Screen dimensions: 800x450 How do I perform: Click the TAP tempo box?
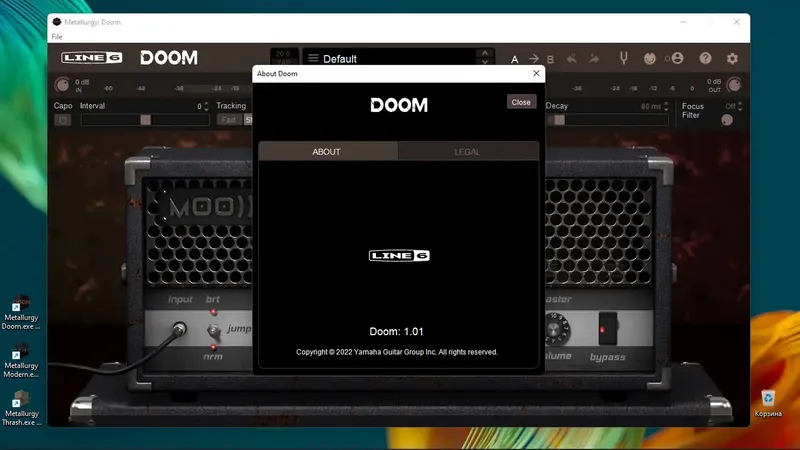pyautogui.click(x=283, y=57)
